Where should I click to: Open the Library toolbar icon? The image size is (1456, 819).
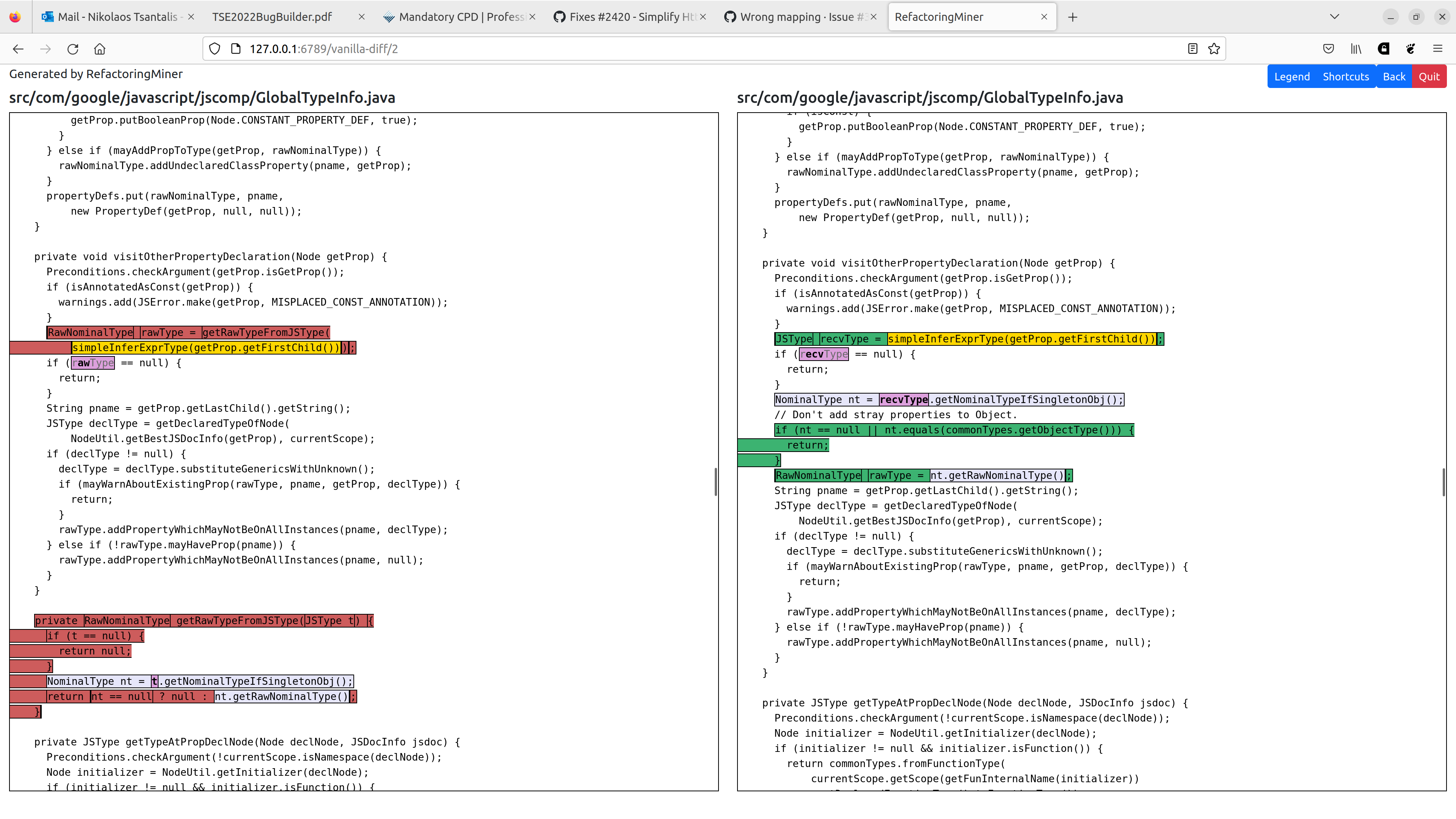pyautogui.click(x=1356, y=49)
